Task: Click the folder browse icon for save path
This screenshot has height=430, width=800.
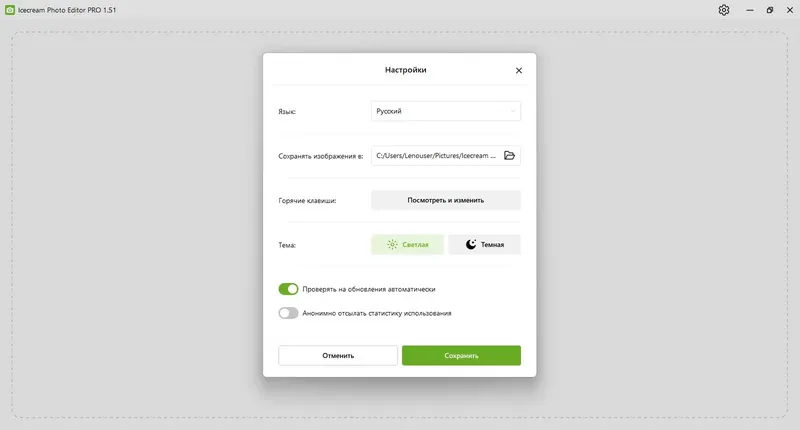Action: tap(509, 156)
